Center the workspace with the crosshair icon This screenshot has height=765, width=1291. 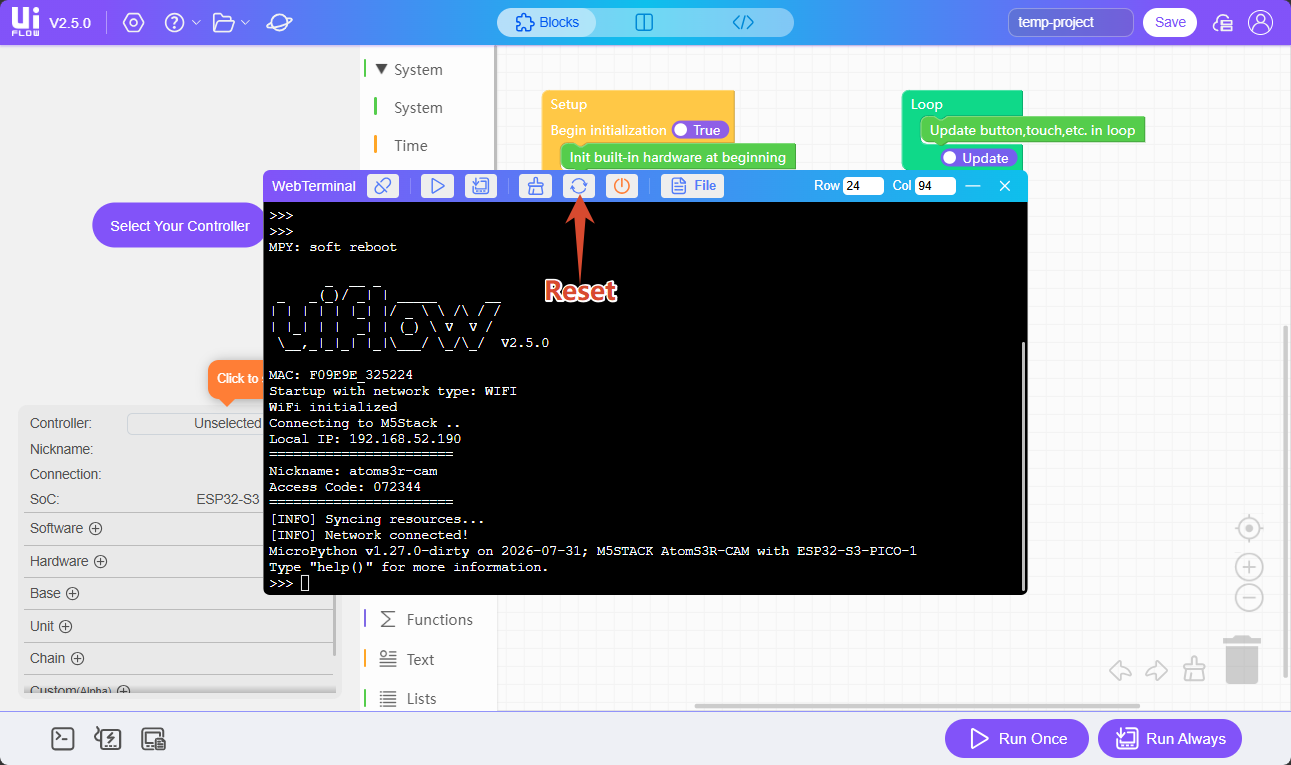click(1249, 528)
